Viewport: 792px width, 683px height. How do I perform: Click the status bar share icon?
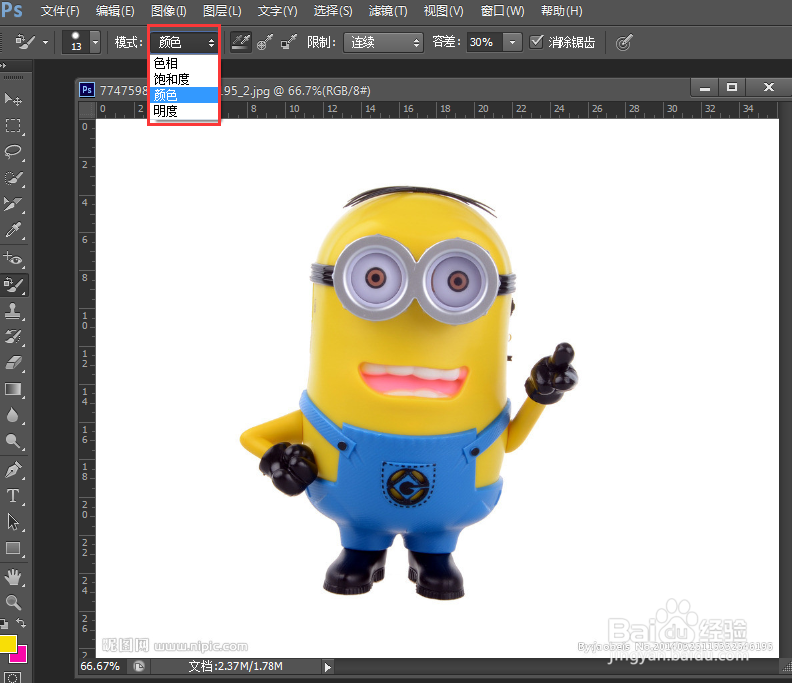coord(139,666)
